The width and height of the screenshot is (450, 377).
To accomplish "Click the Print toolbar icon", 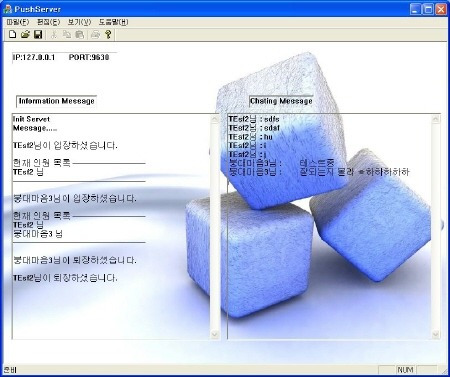I will point(95,34).
